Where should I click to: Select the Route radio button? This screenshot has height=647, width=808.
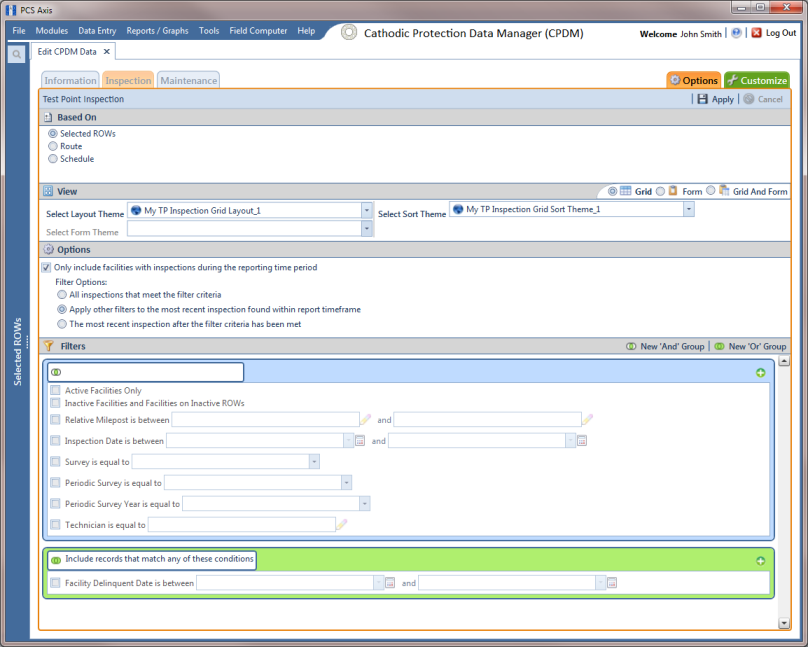pos(53,146)
